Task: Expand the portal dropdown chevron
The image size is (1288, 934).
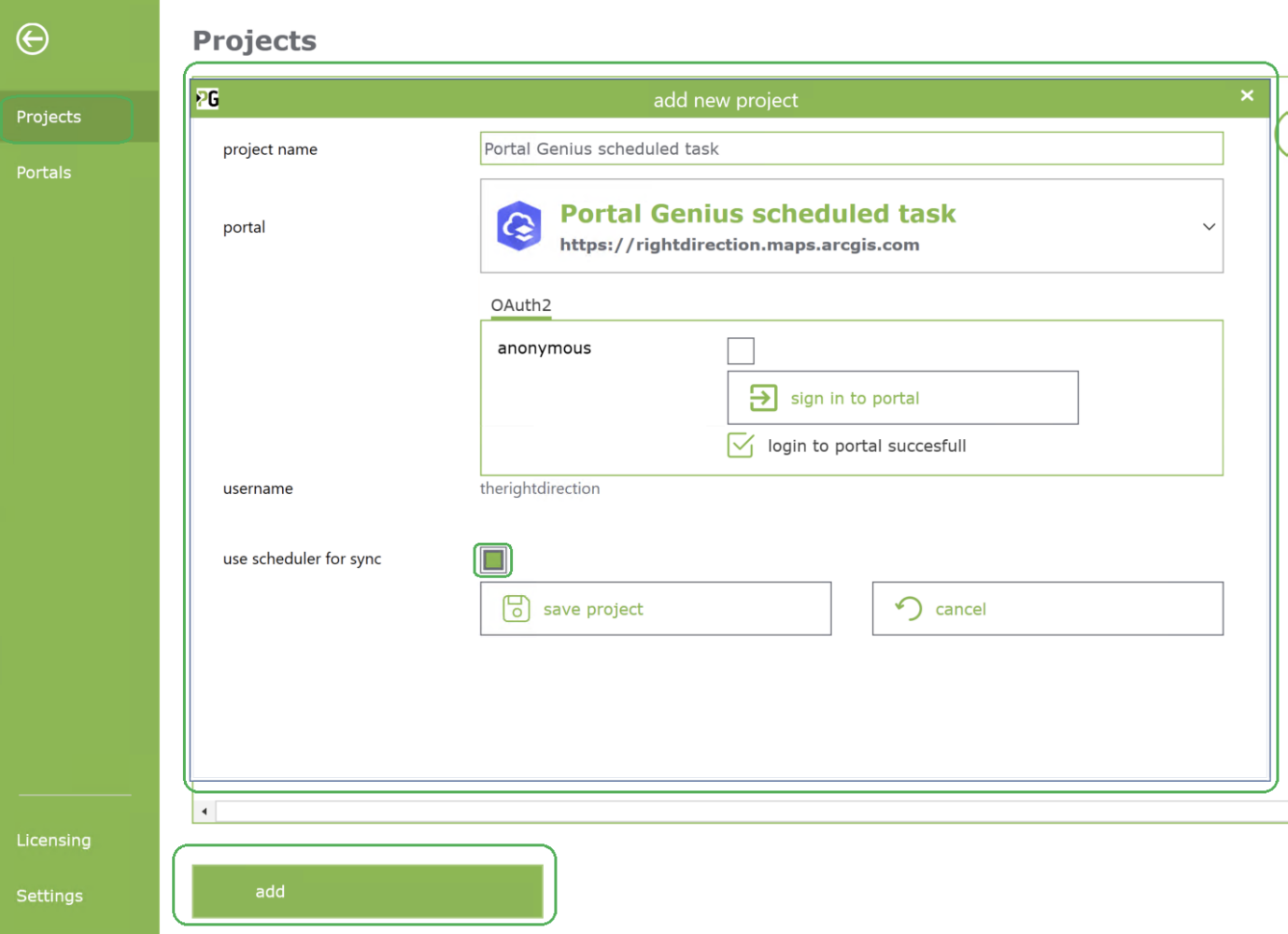Action: click(1209, 227)
